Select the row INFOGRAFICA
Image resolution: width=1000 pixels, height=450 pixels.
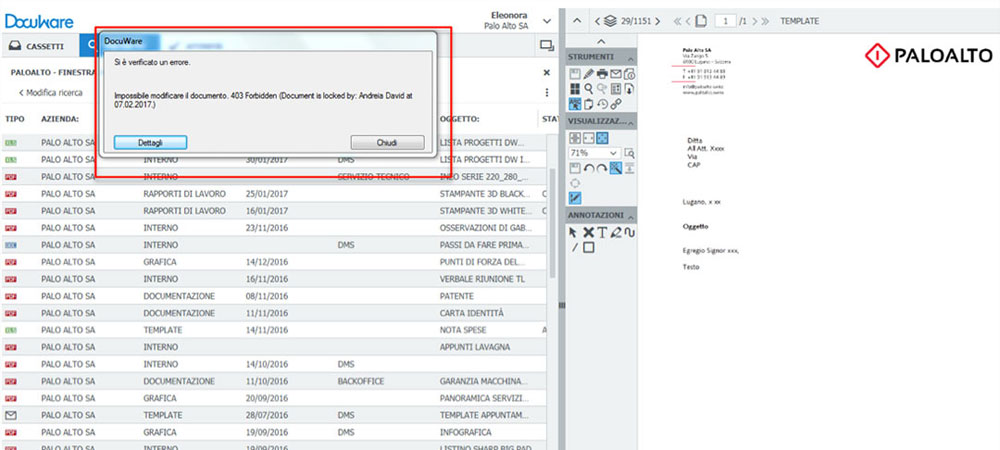(x=274, y=432)
